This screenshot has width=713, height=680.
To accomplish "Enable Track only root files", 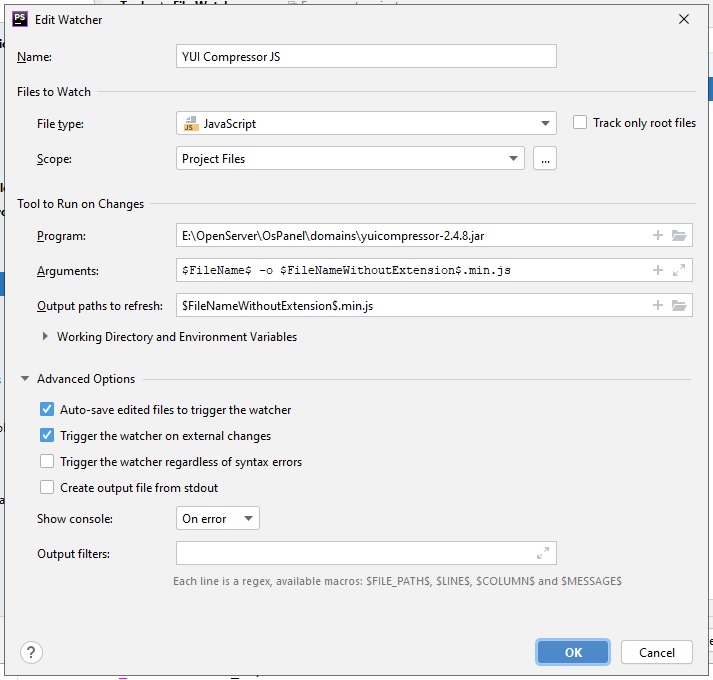I will pyautogui.click(x=580, y=122).
